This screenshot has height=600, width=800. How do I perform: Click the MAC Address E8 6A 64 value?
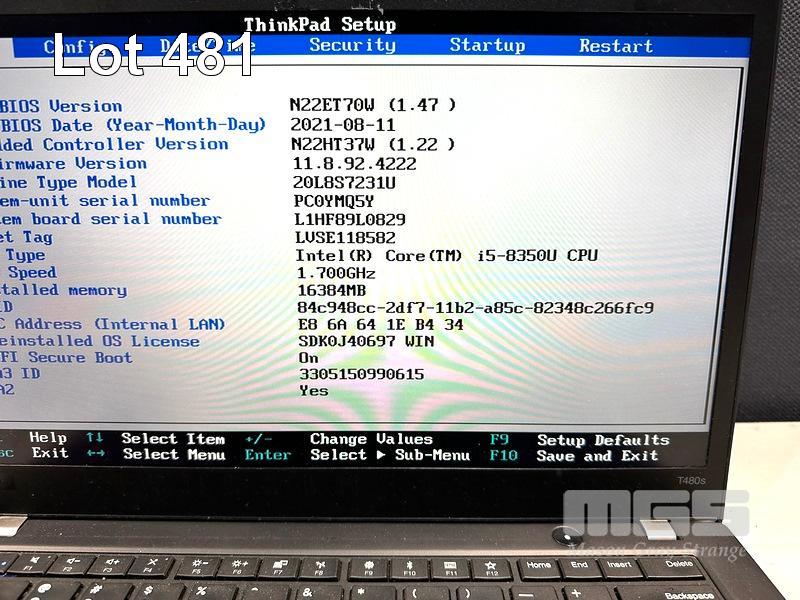(x=380, y=324)
